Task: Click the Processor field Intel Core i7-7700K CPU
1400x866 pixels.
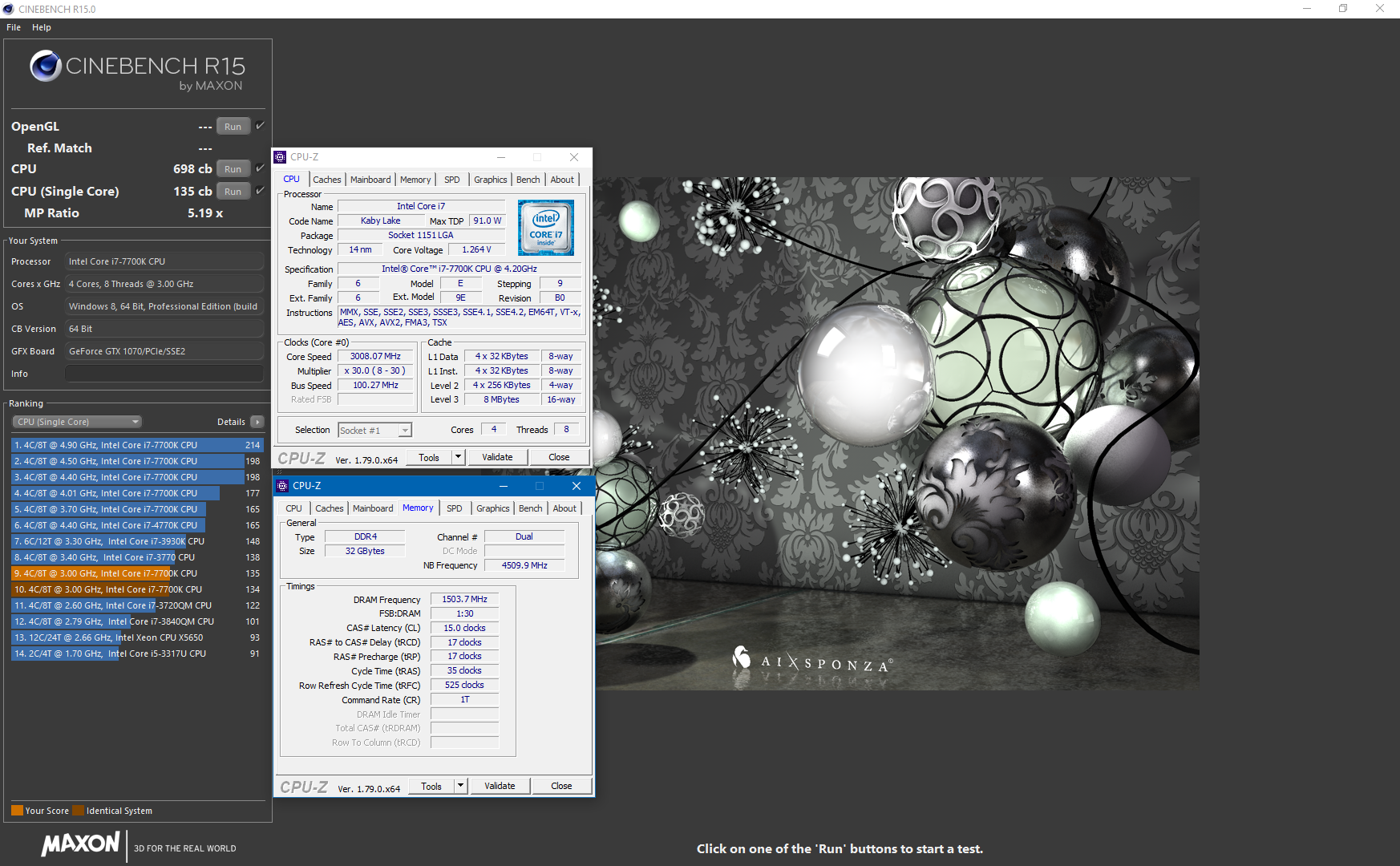Action: 164,261
